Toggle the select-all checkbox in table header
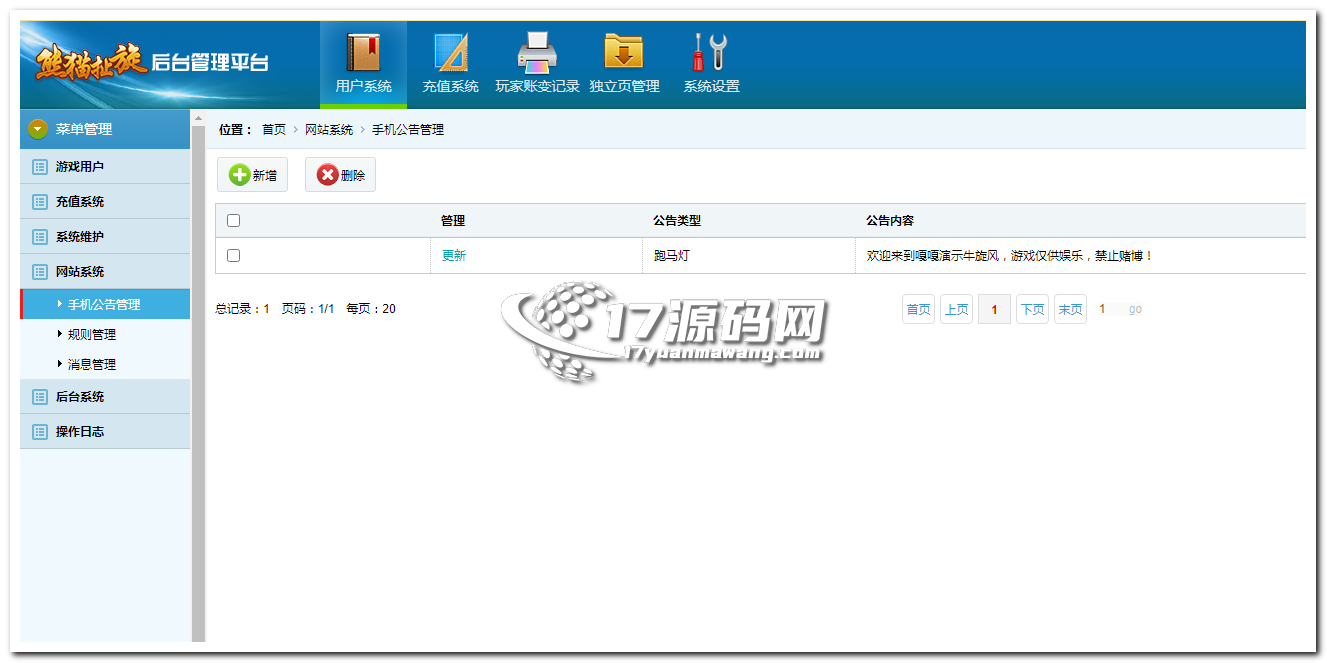 (x=234, y=221)
